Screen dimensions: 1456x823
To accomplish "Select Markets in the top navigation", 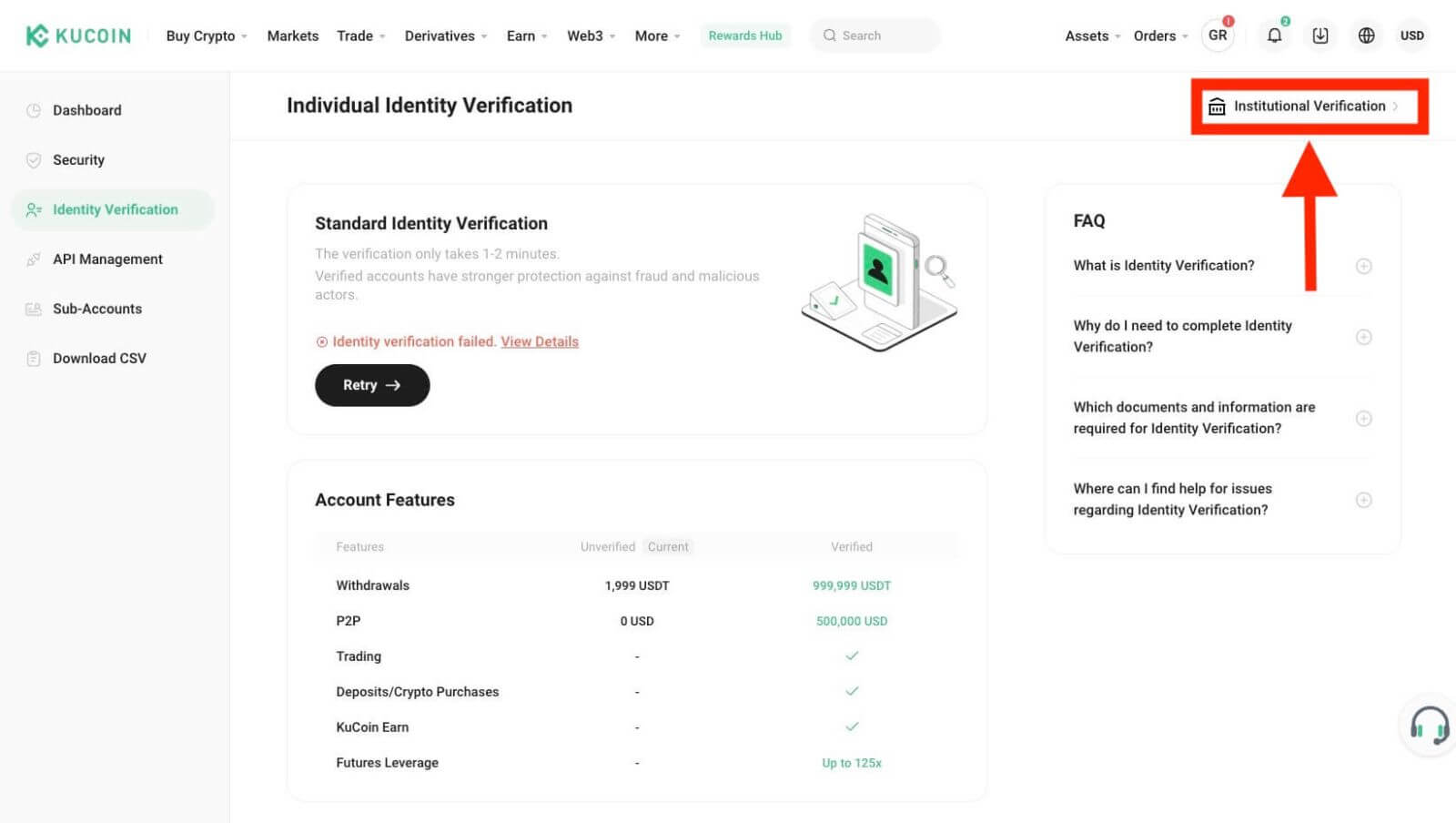I will point(292,36).
